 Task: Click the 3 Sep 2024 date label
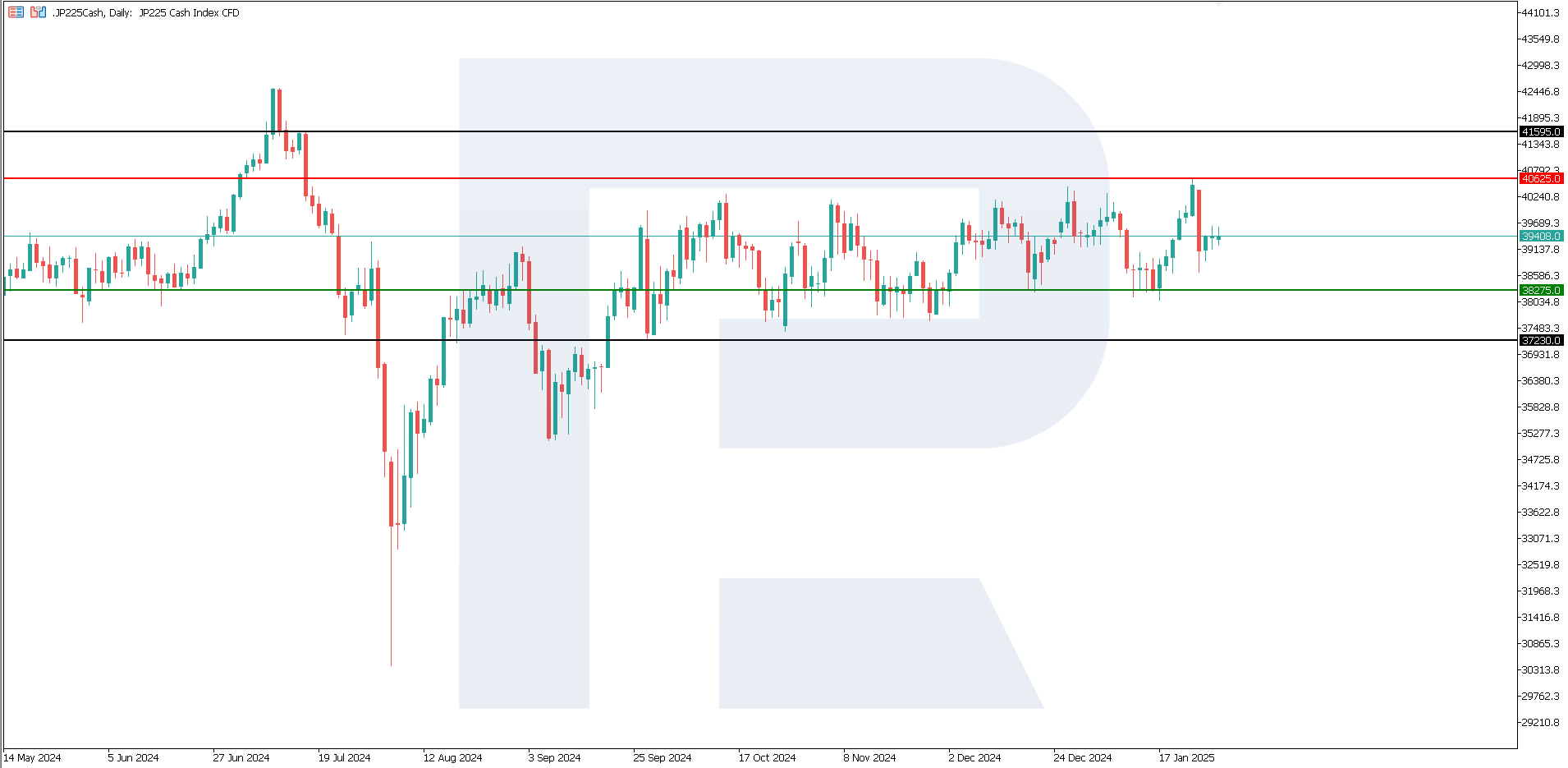[554, 757]
